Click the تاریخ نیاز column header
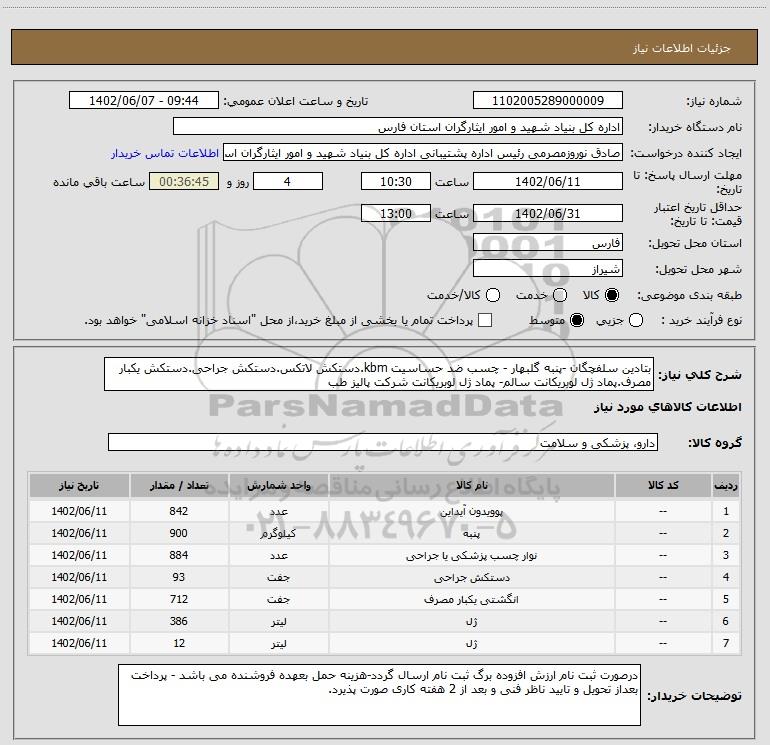Image resolution: width=770 pixels, height=745 pixels. tap(79, 485)
